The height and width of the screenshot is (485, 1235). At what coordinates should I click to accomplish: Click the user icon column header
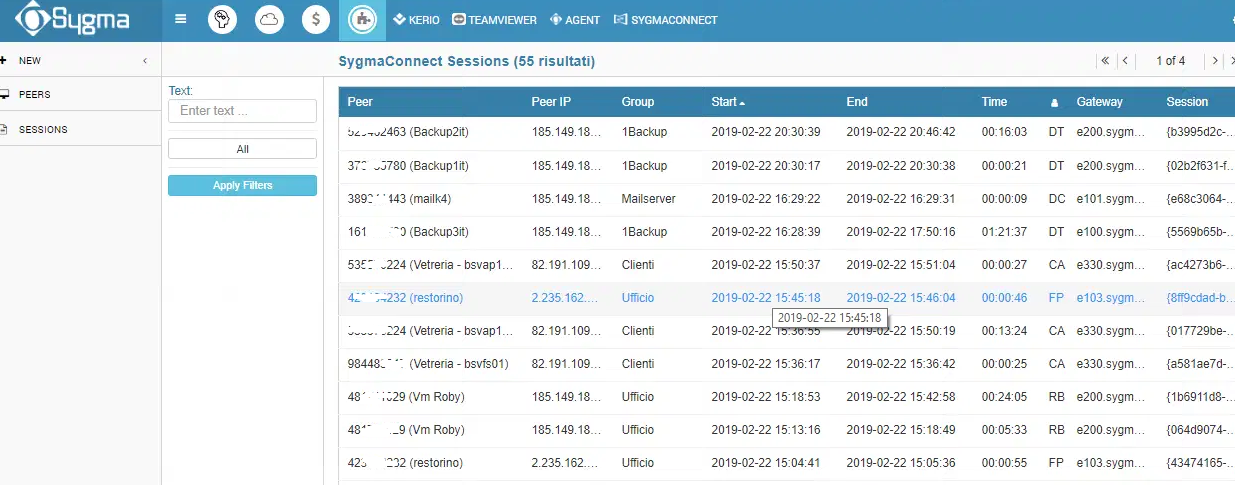[x=1054, y=102]
